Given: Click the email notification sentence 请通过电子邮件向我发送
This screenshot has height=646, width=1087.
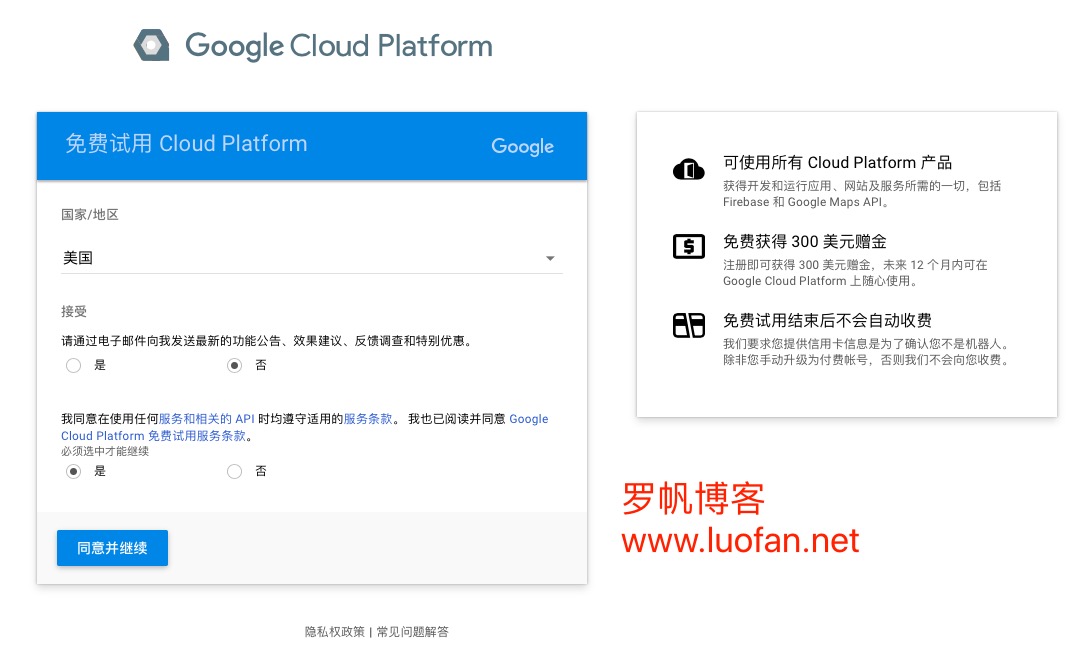Looking at the screenshot, I should pos(268,341).
